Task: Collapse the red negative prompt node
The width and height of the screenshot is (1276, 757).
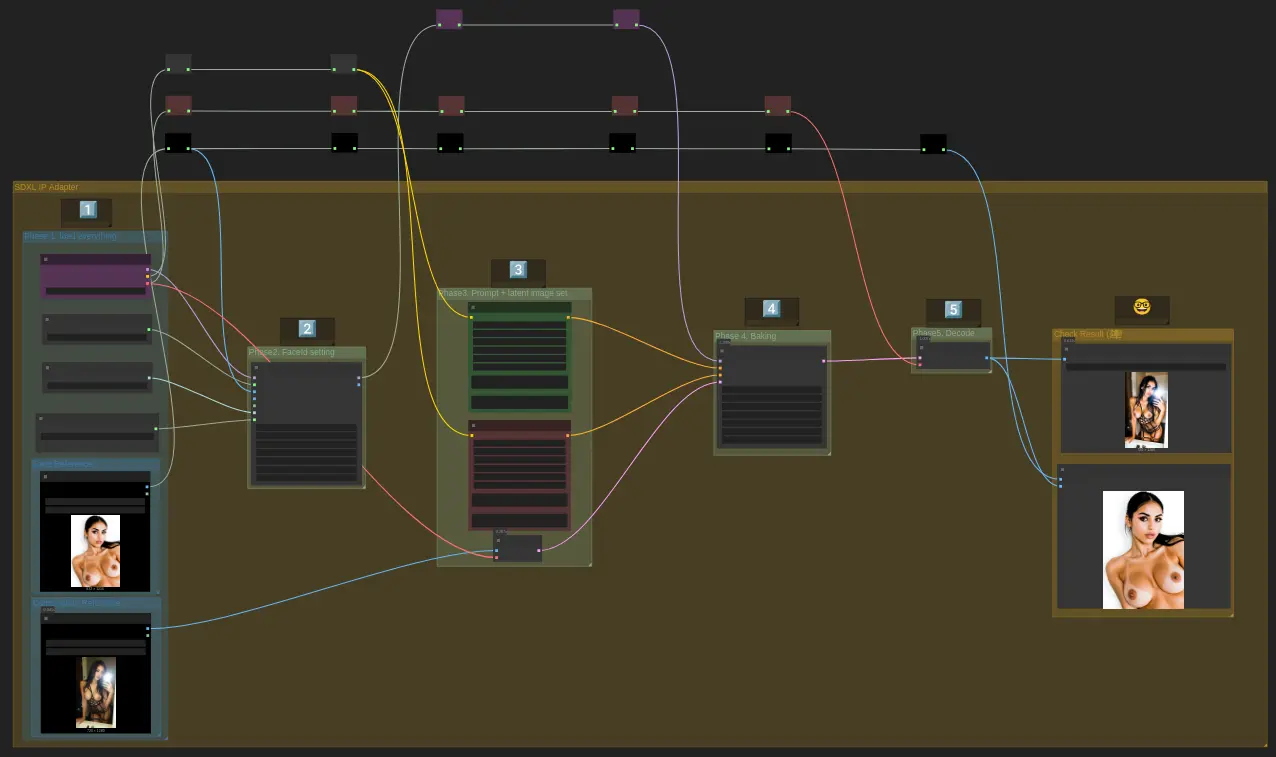Action: [x=474, y=426]
